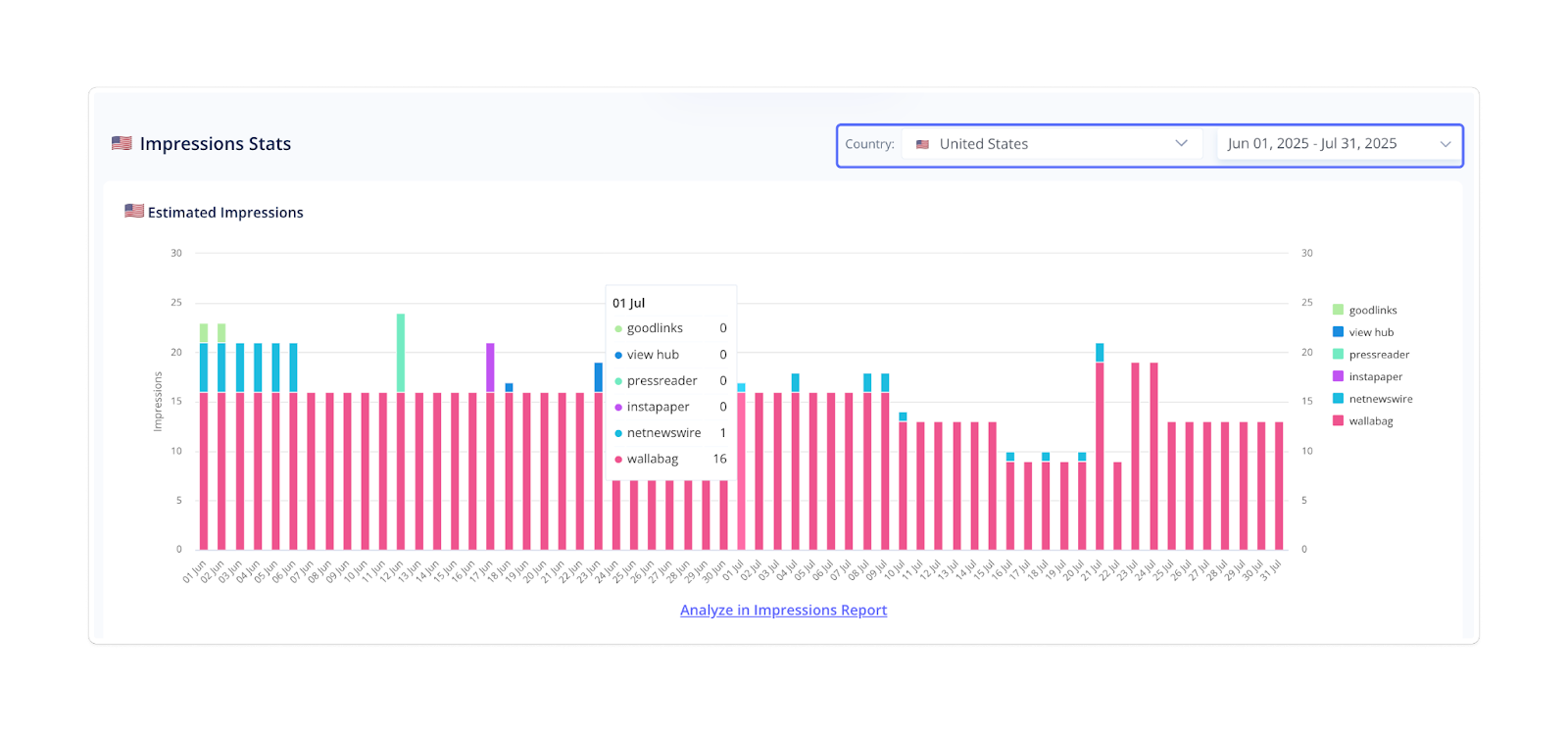Screen dimensions: 1568x734
Task: Click the 01 Jul tooltip heading
Action: click(629, 303)
